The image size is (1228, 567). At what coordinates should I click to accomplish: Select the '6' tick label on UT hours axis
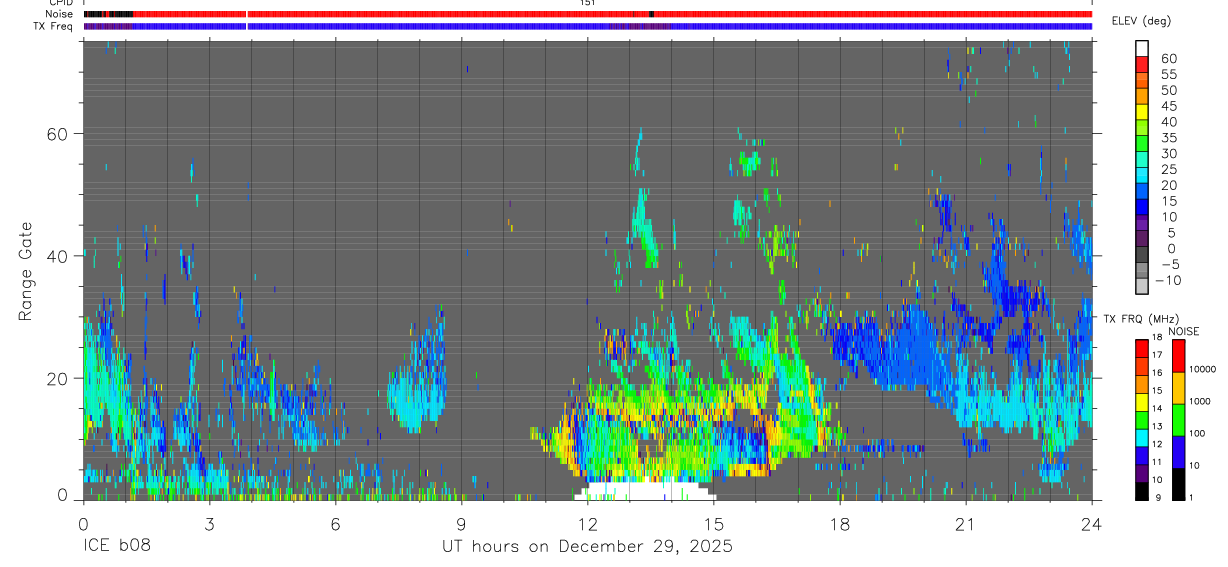(335, 525)
